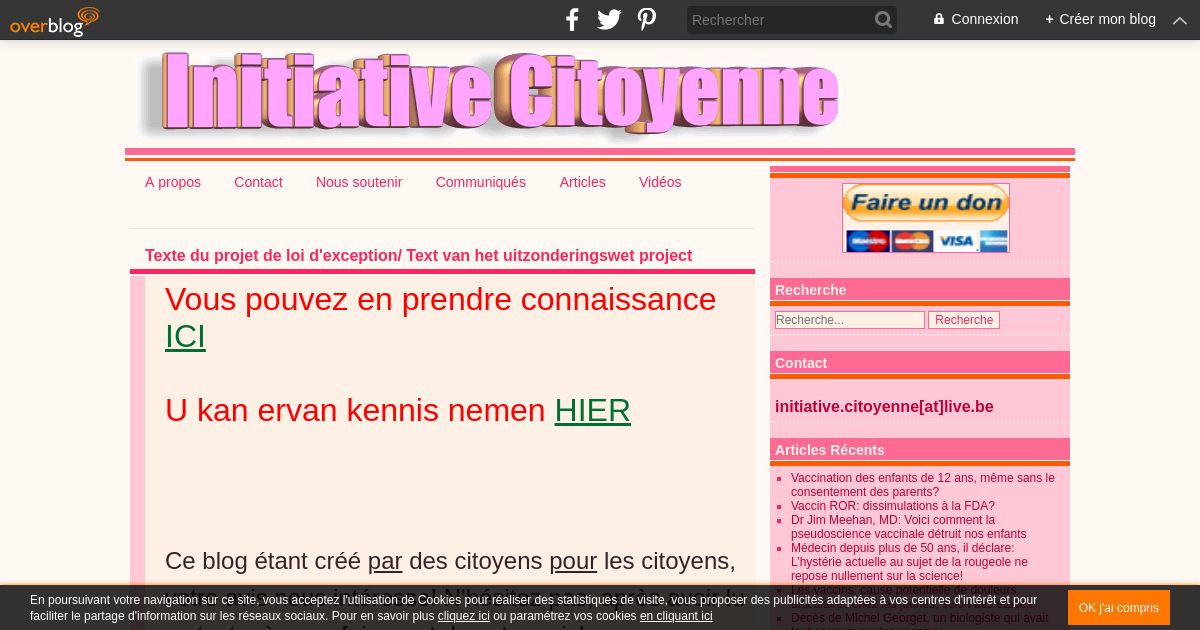The image size is (1200, 630).
Task: Click the Texte du projet de loi d'exception heading
Action: point(418,255)
